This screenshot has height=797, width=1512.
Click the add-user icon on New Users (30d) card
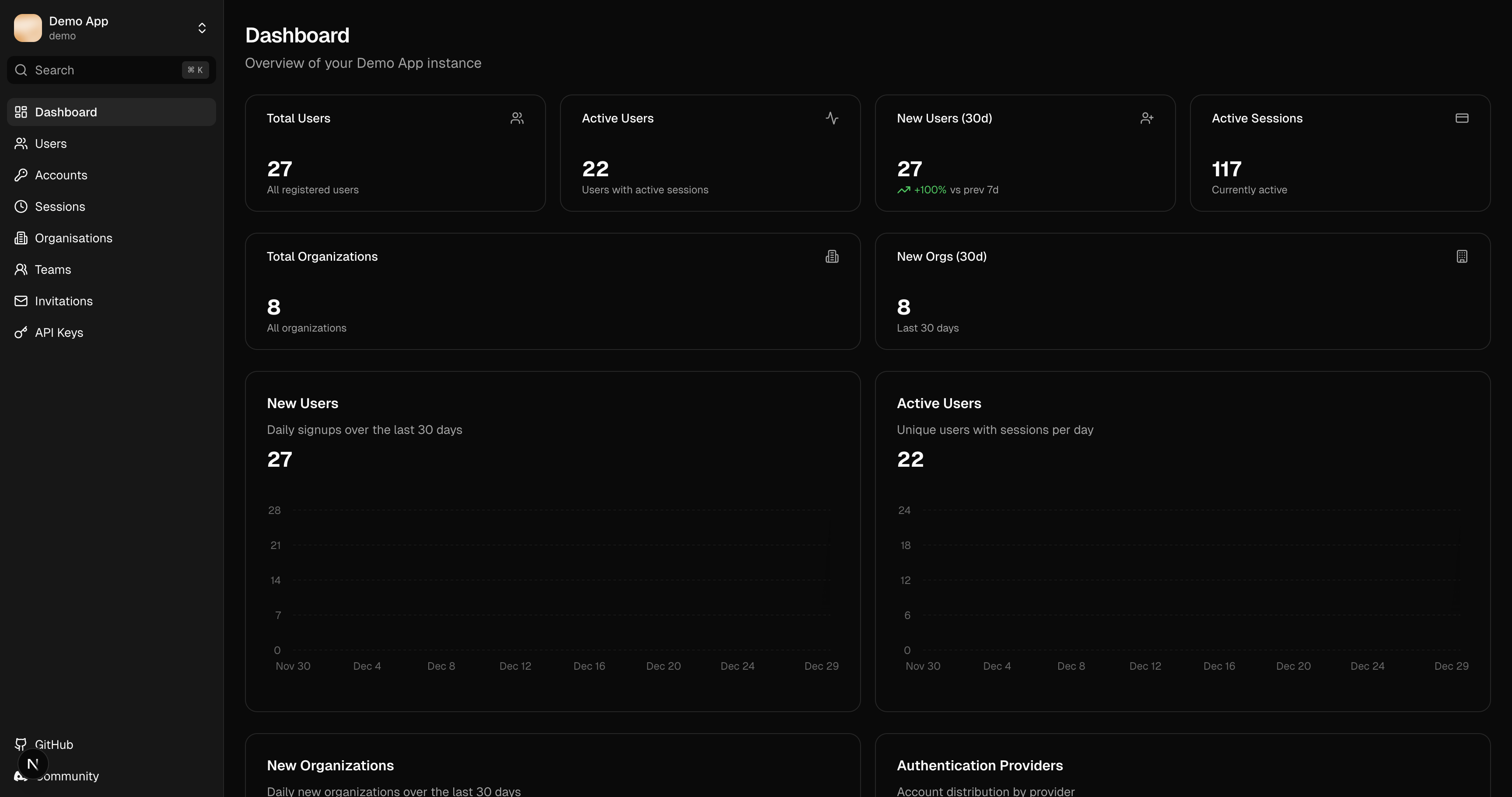click(1147, 118)
